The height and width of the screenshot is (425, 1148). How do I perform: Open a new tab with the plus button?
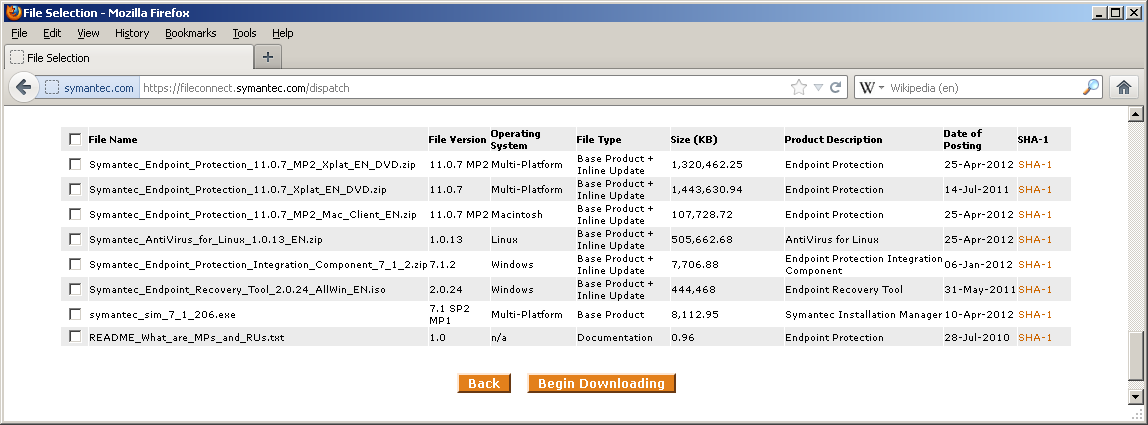point(268,57)
